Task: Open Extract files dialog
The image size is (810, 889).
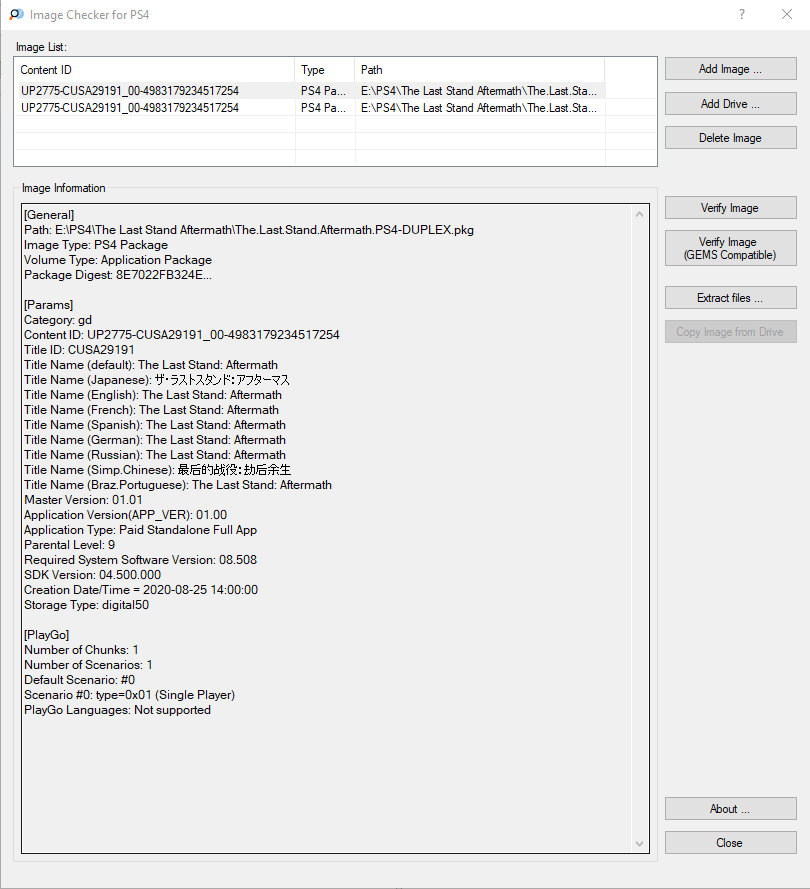Action: [x=731, y=298]
